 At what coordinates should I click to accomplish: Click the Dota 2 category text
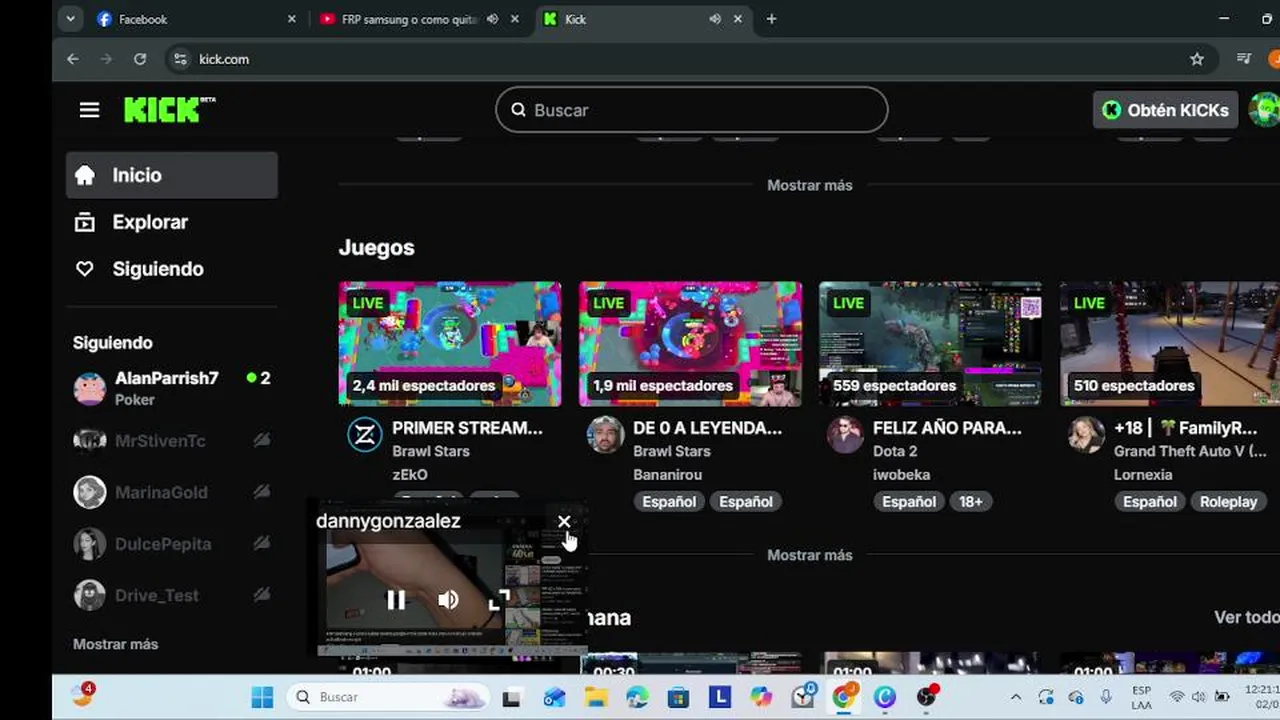click(x=895, y=451)
